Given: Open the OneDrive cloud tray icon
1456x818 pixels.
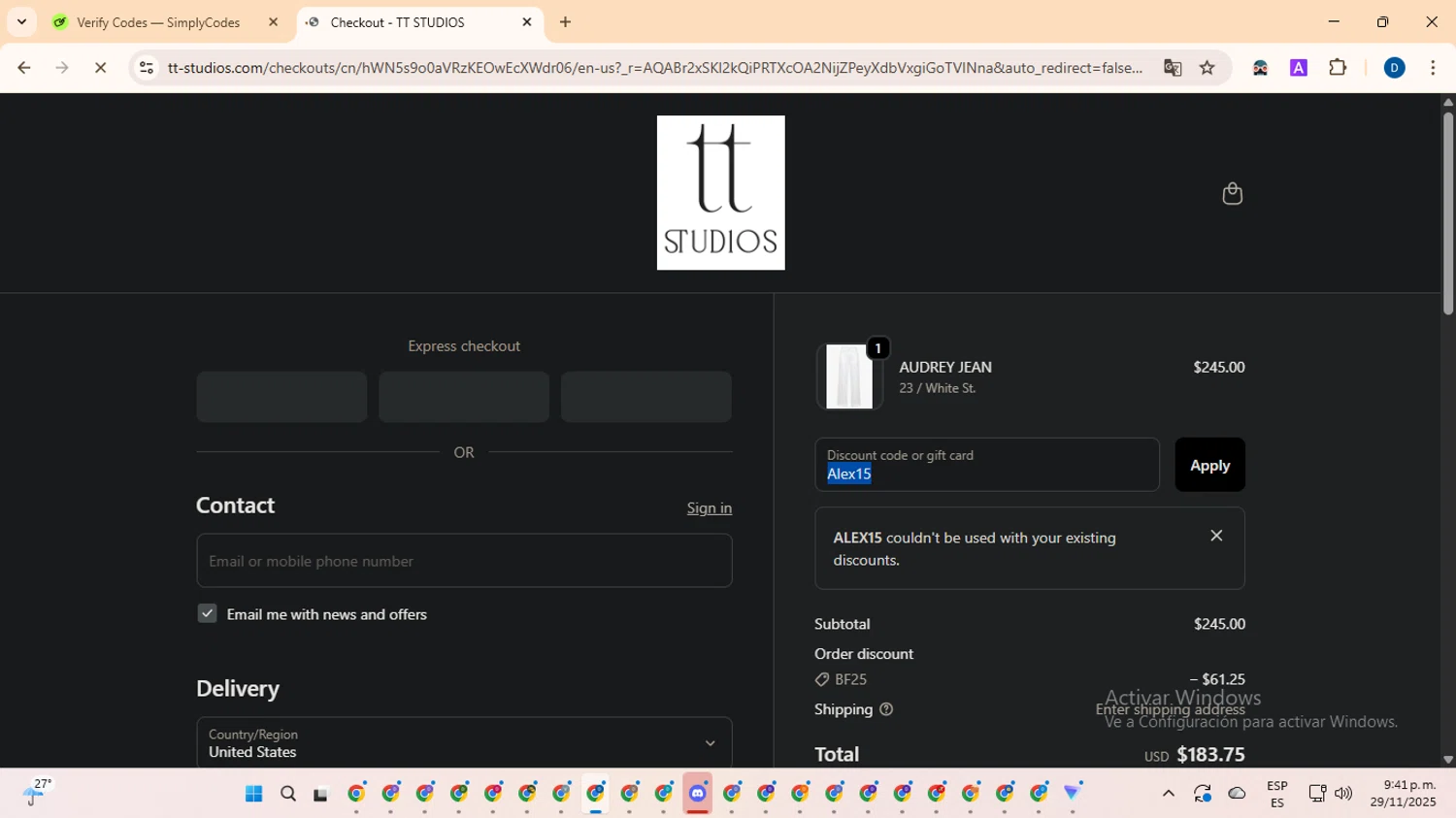Looking at the screenshot, I should (x=1237, y=794).
